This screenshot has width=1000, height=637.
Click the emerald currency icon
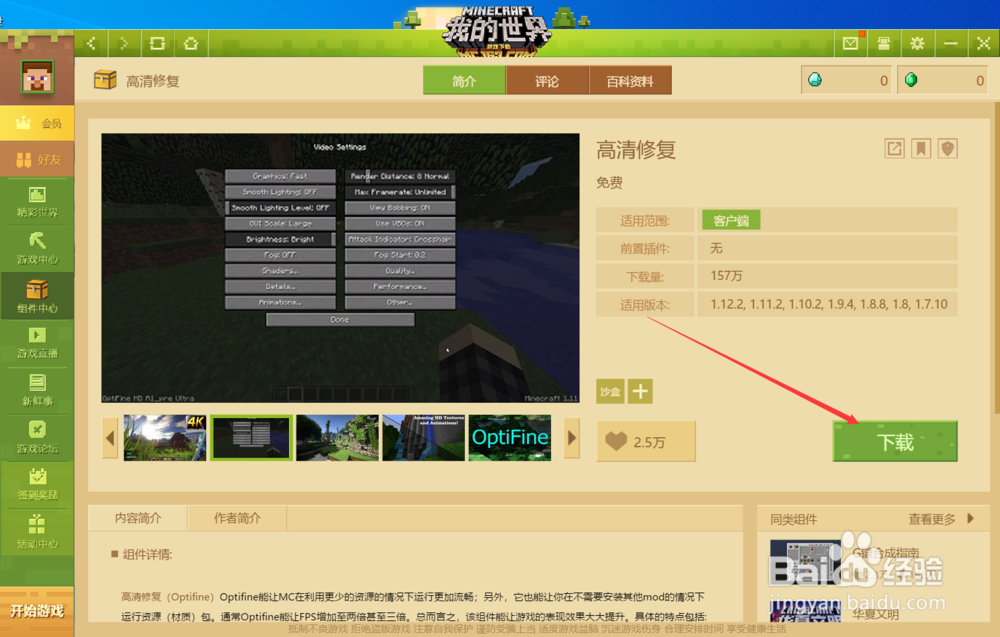(x=911, y=80)
